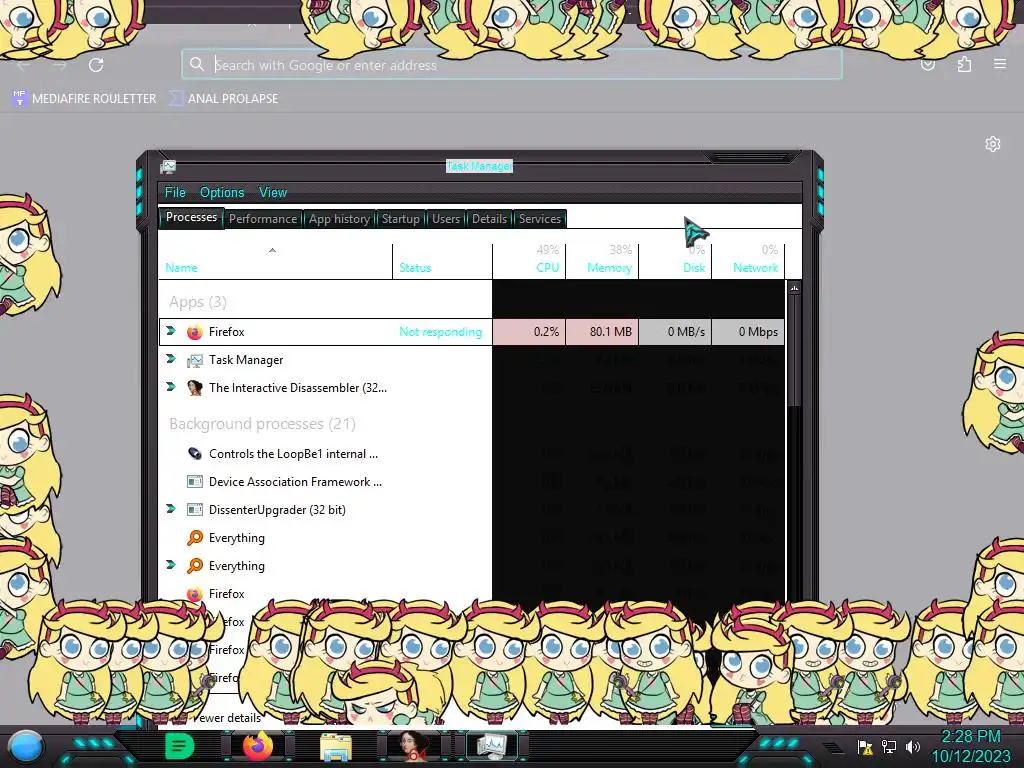Sort processes by Network column
This screenshot has height=768, width=1024.
click(748, 261)
